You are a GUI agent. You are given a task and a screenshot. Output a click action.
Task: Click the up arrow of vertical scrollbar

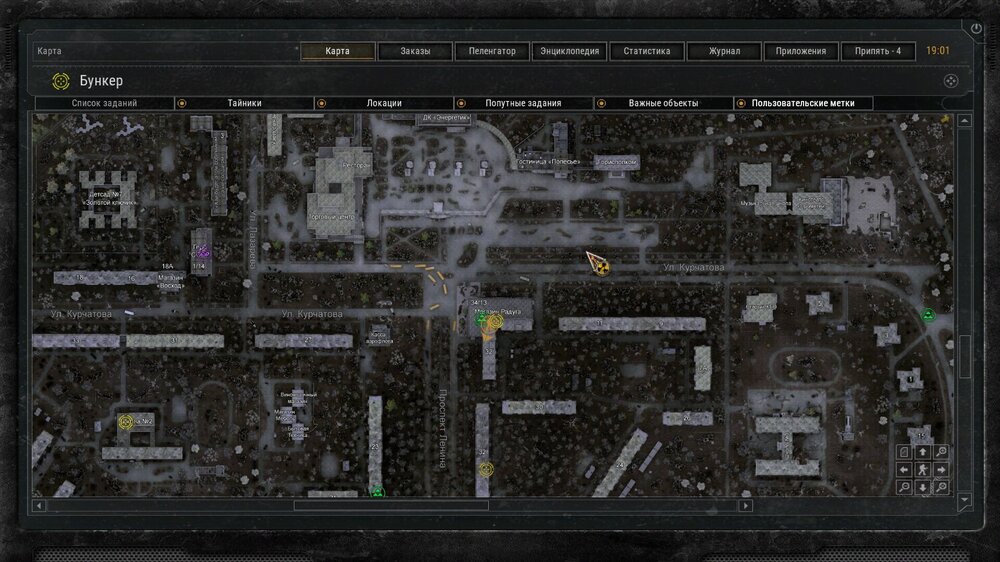point(964,121)
